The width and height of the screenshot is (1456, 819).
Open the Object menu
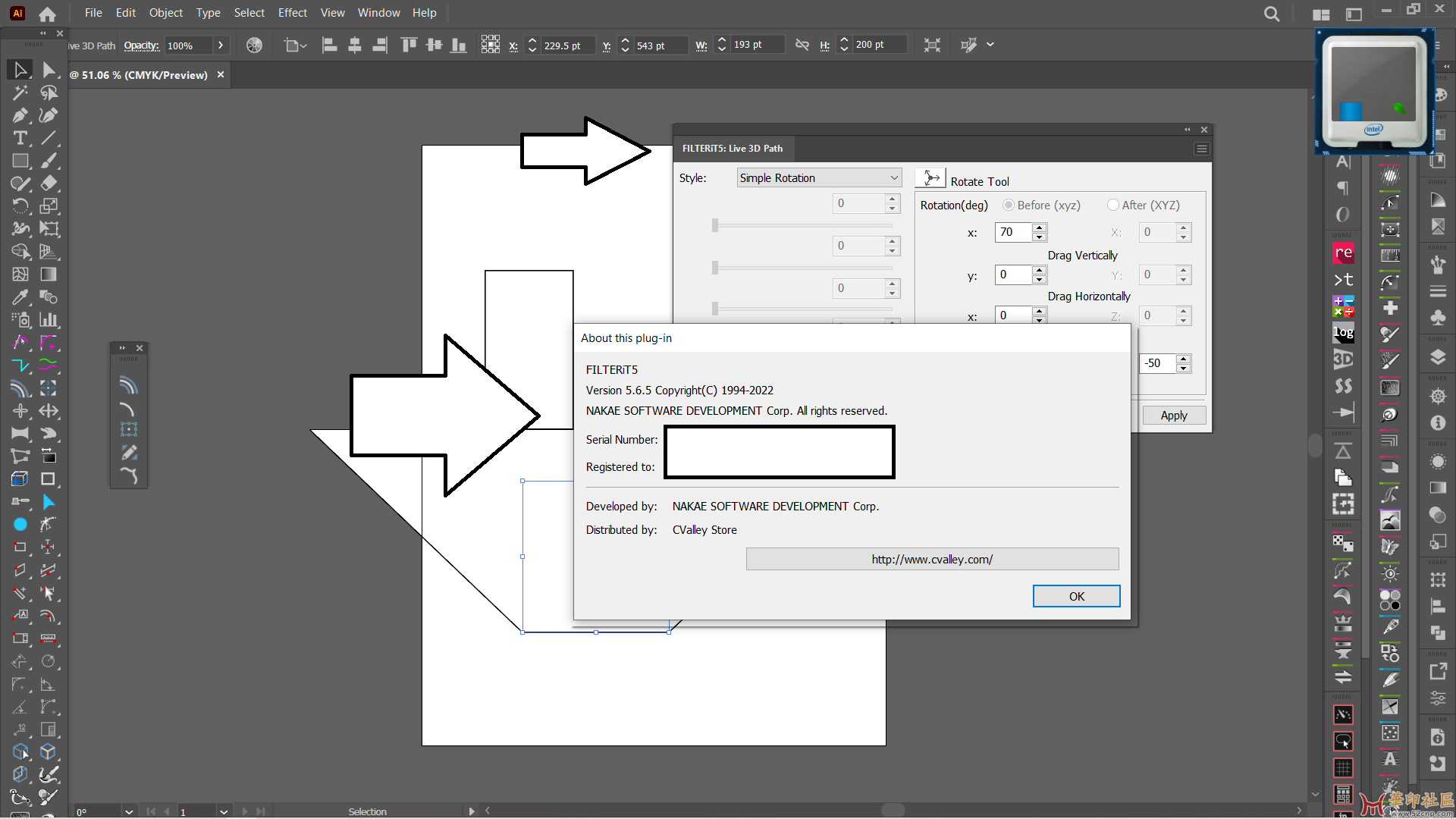(x=166, y=13)
